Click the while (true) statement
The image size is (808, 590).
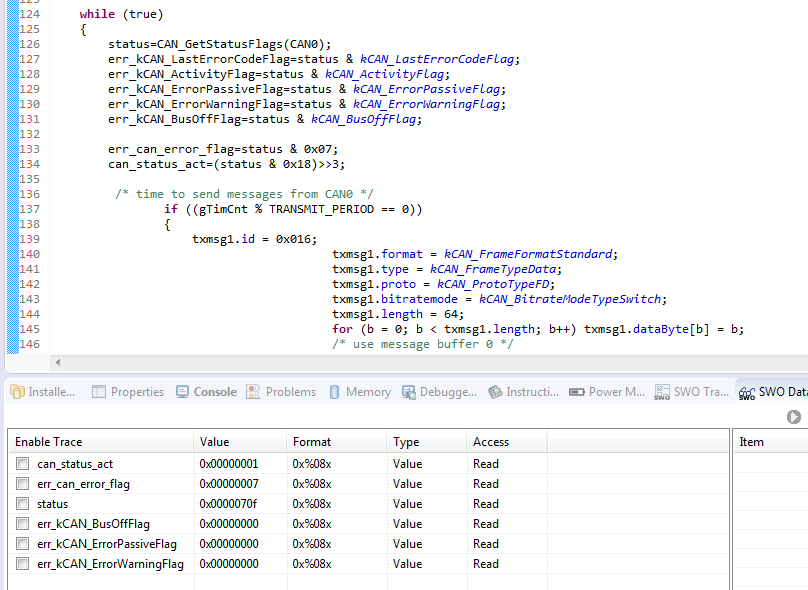[x=122, y=14]
